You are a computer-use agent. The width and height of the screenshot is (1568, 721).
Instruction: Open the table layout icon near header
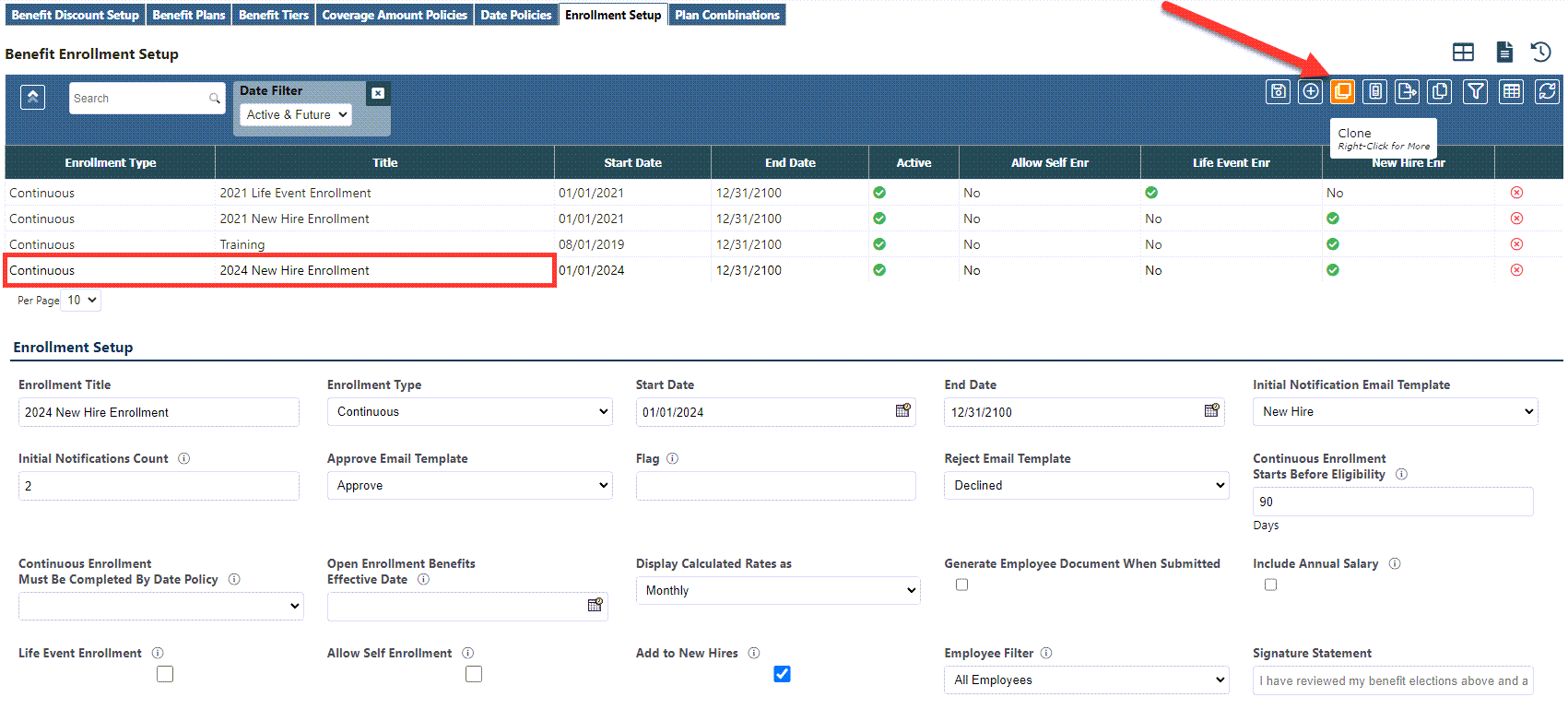pos(1463,53)
